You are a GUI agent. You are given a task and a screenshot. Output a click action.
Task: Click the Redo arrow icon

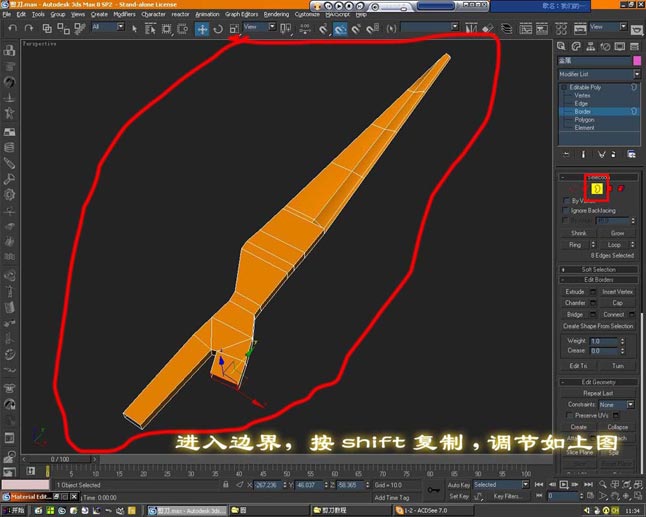(29, 28)
